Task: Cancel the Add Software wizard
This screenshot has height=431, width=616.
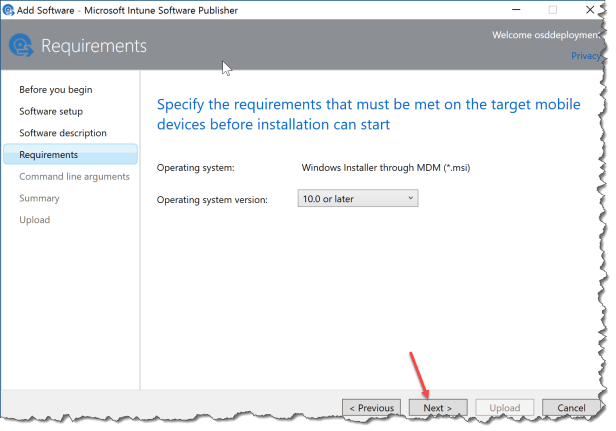Action: coord(571,408)
